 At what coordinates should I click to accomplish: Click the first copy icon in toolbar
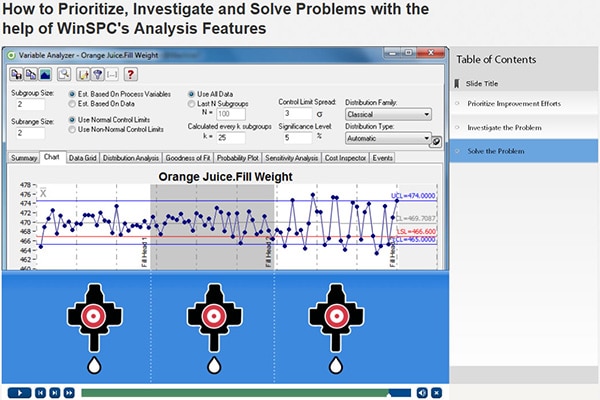[x=17, y=74]
